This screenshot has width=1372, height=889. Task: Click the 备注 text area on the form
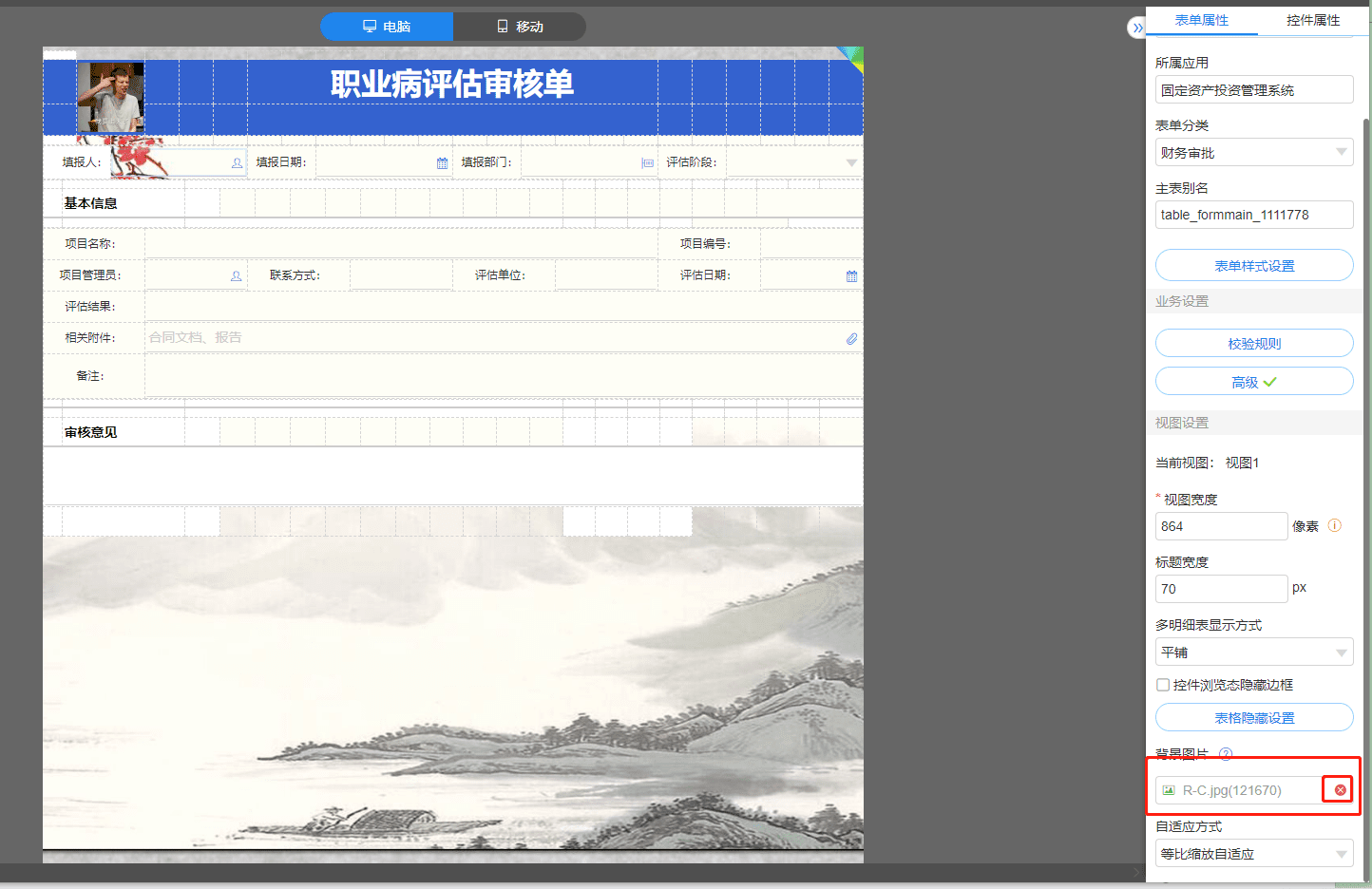pos(504,376)
